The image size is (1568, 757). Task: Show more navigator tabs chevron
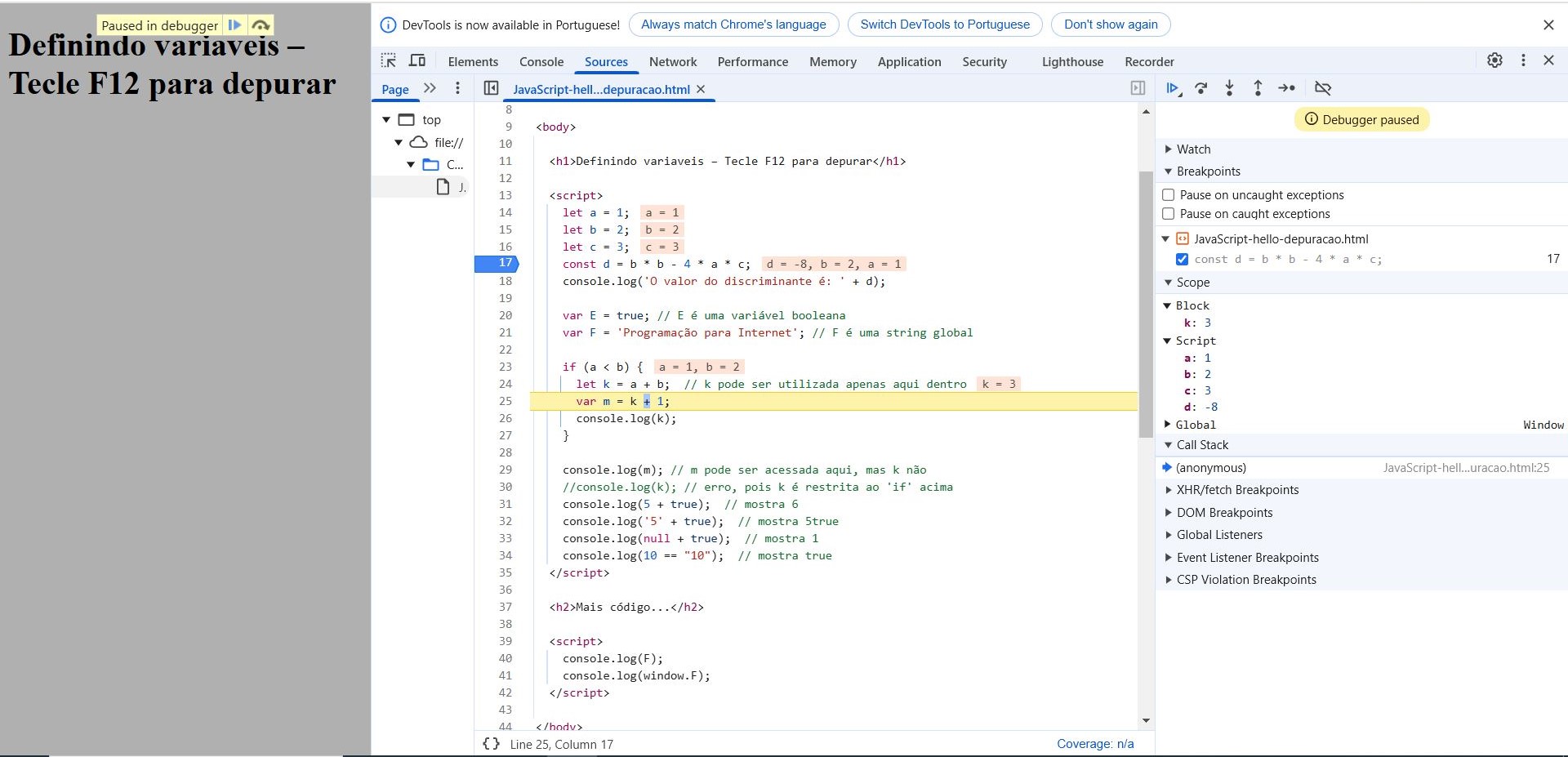pos(430,88)
